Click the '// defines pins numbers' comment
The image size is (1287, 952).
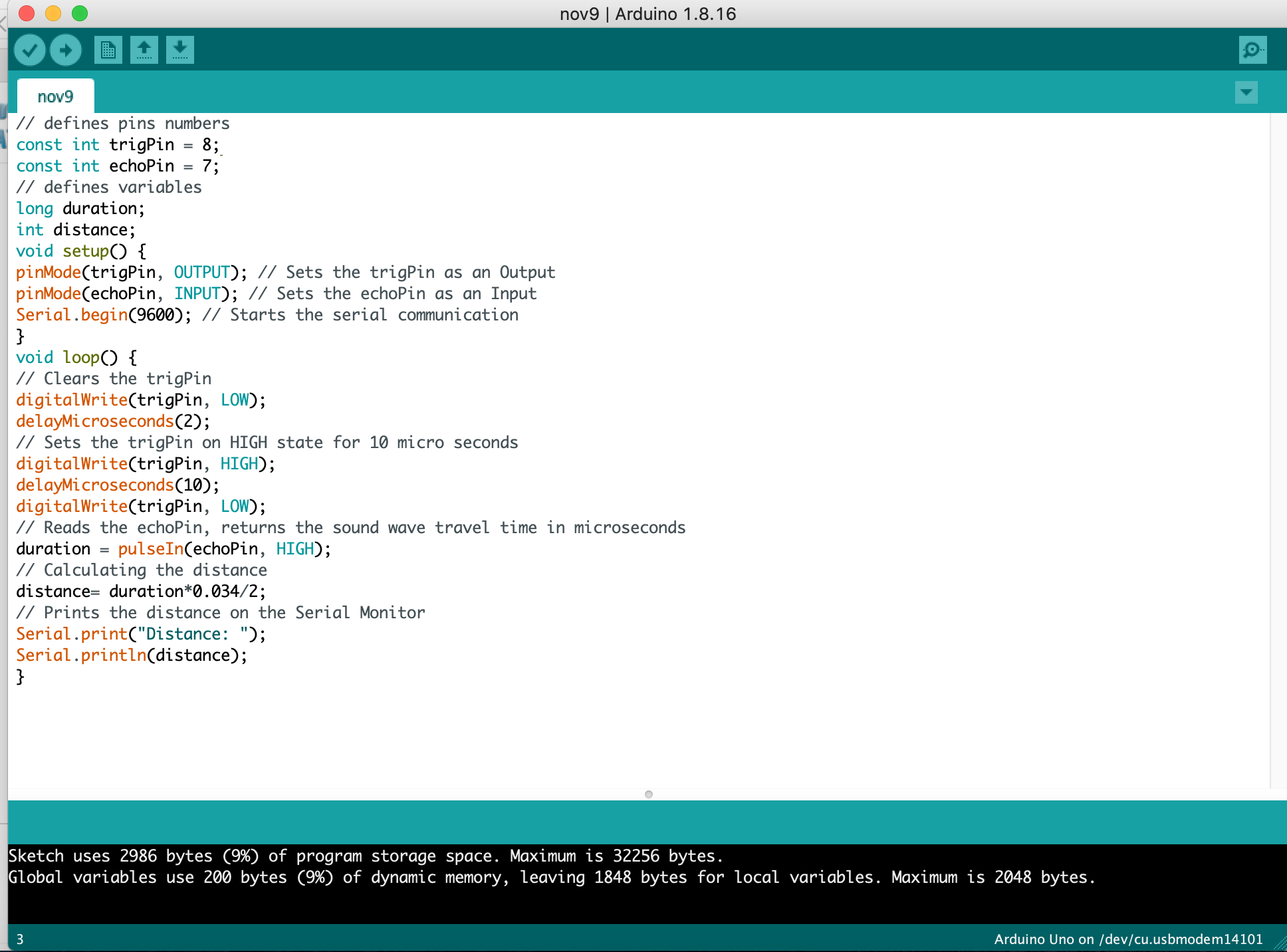click(123, 124)
